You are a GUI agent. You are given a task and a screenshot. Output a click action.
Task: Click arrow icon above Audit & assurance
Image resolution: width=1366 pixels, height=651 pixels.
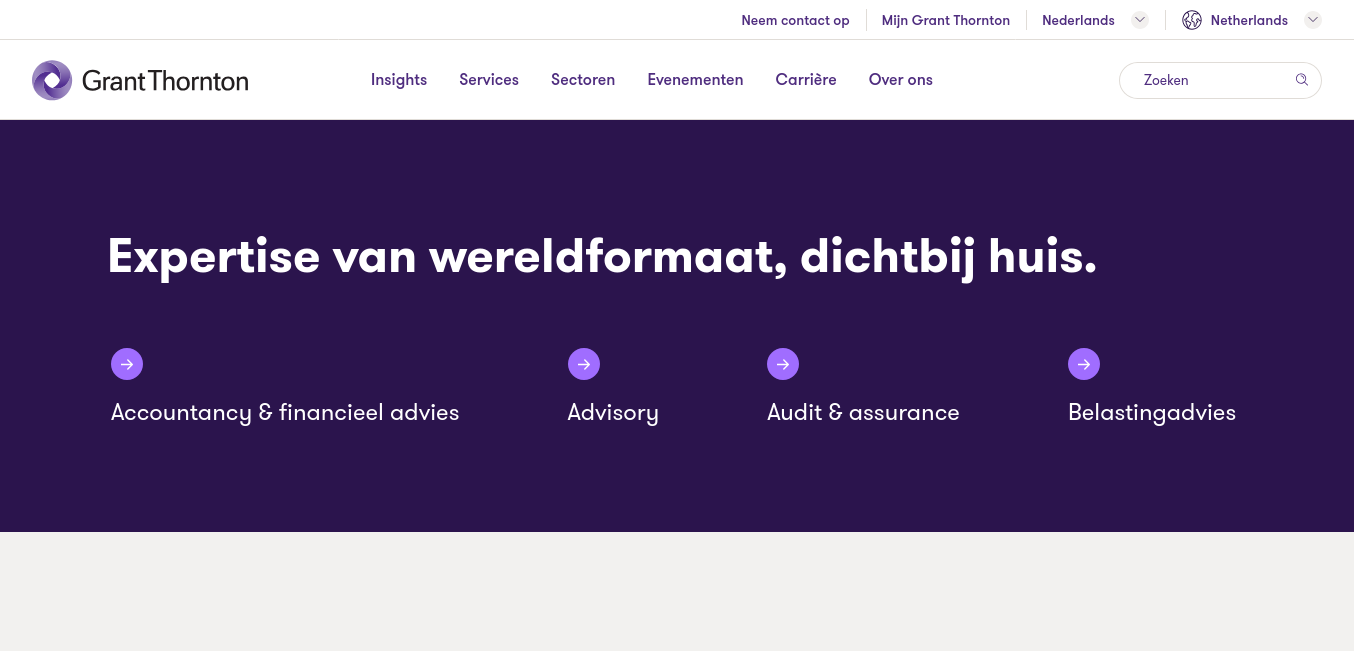coord(783,364)
